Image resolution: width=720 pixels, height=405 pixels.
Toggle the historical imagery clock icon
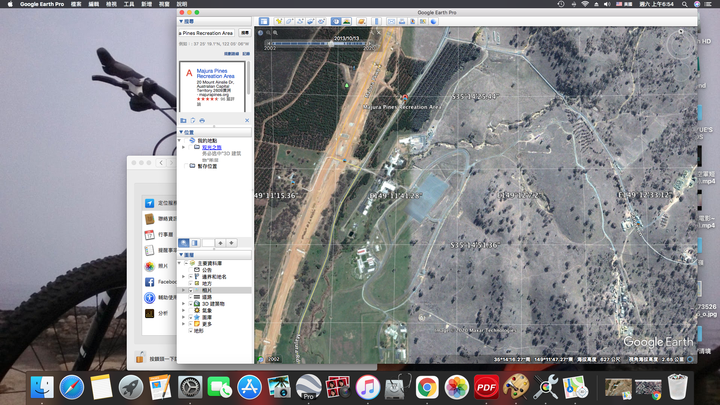pos(335,21)
